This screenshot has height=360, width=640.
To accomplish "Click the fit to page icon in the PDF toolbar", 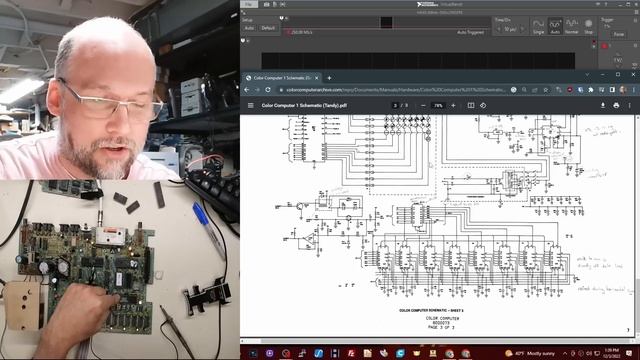I will pyautogui.click(x=471, y=105).
